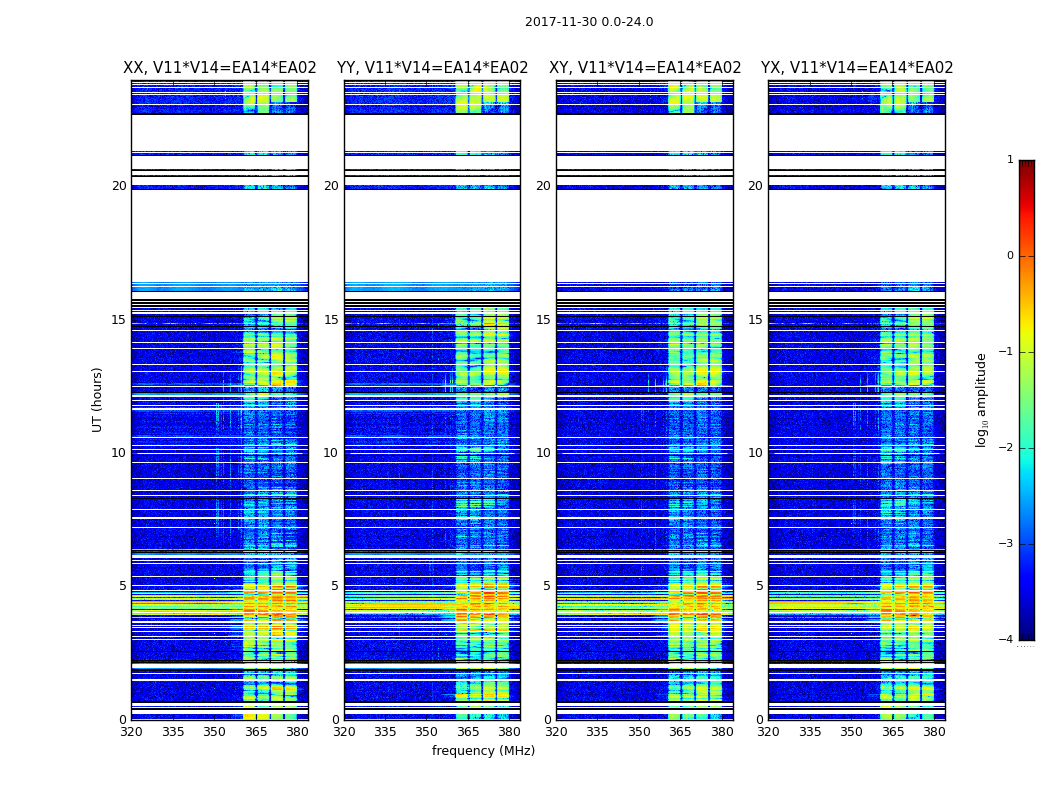Screen dimensions: 1050x800
Task: Click the colorbar tick label −2
Action: coord(1006,447)
